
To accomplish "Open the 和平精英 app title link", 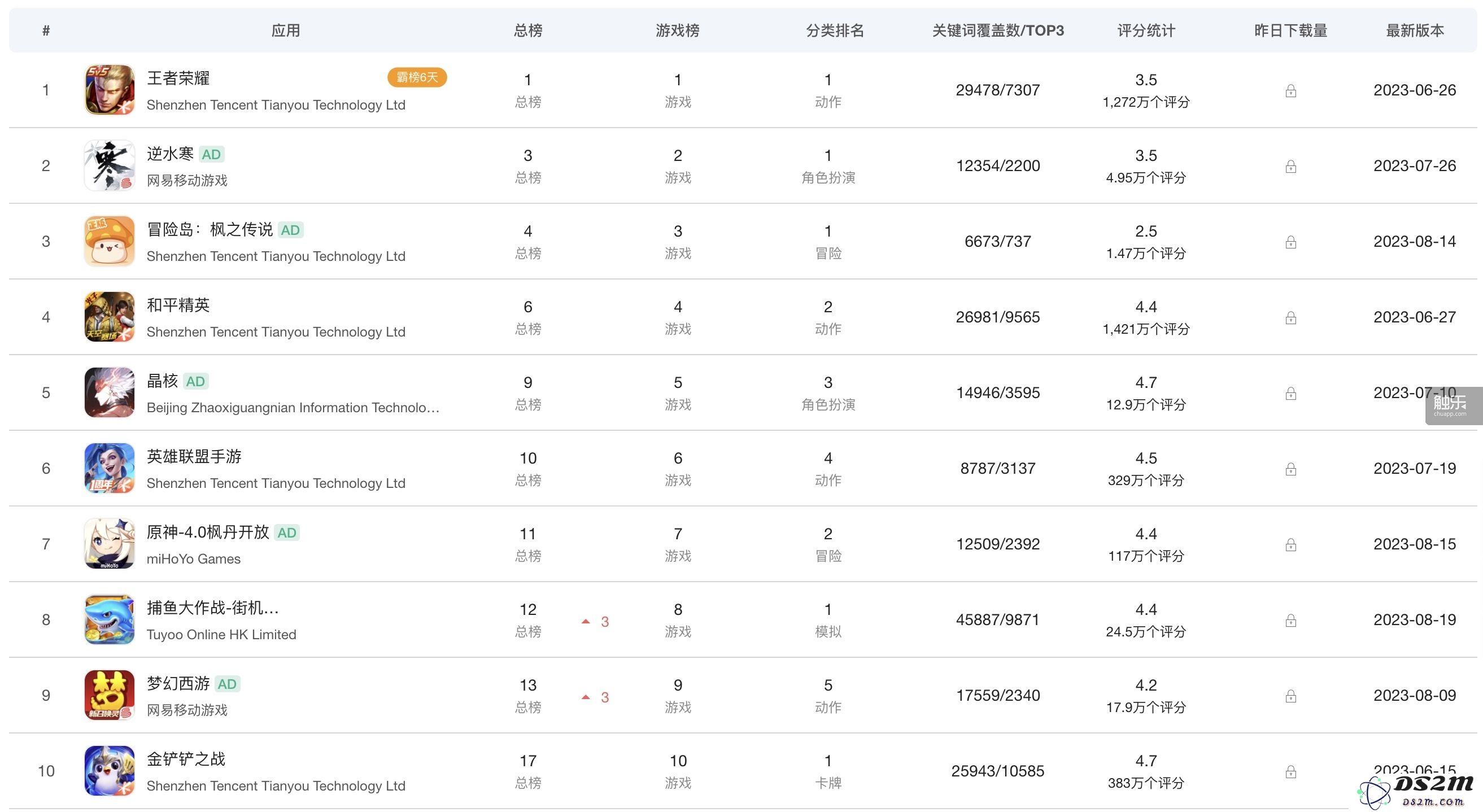I will (178, 305).
